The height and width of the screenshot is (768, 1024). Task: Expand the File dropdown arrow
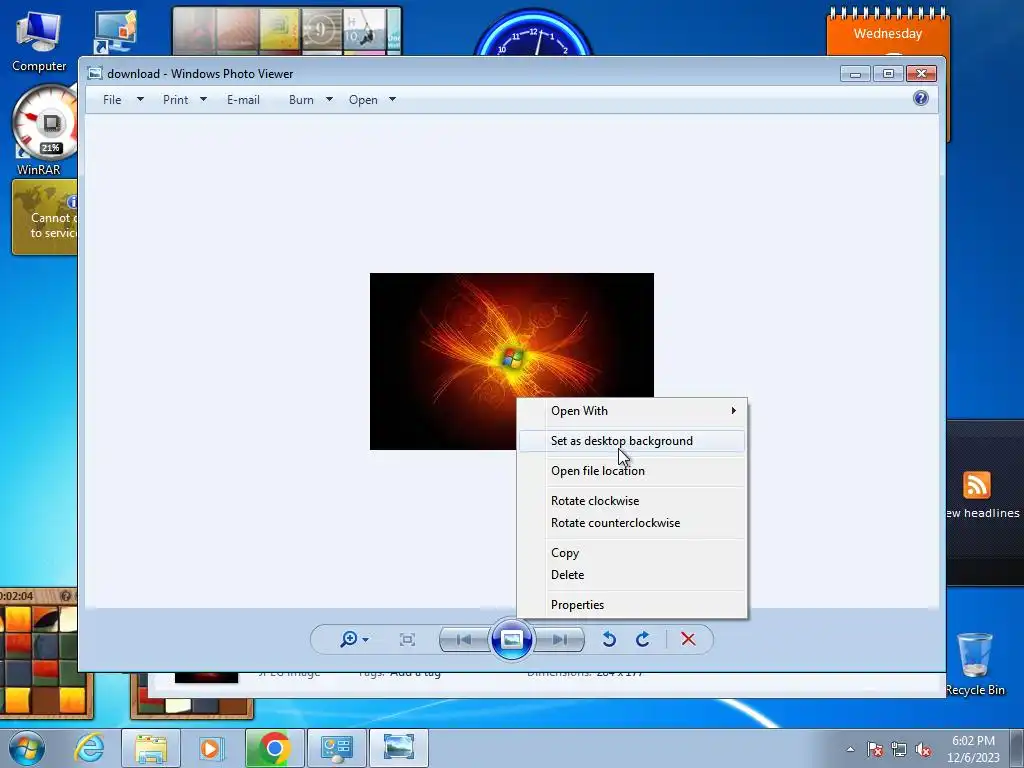click(x=140, y=99)
